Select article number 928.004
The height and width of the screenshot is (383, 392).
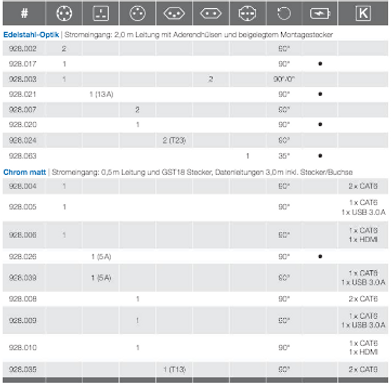click(23, 186)
